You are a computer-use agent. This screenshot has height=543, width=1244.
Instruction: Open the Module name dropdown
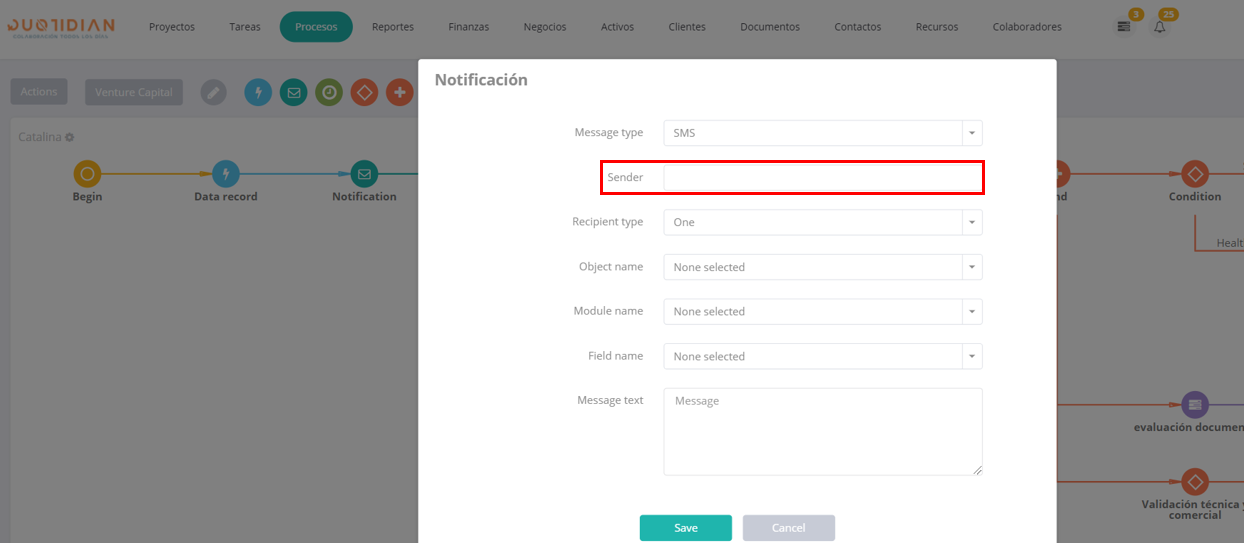pyautogui.click(x=823, y=311)
